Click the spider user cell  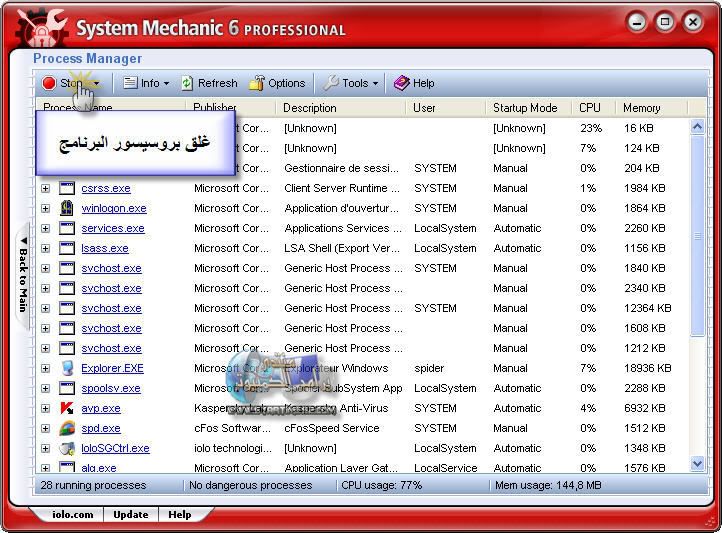click(429, 369)
